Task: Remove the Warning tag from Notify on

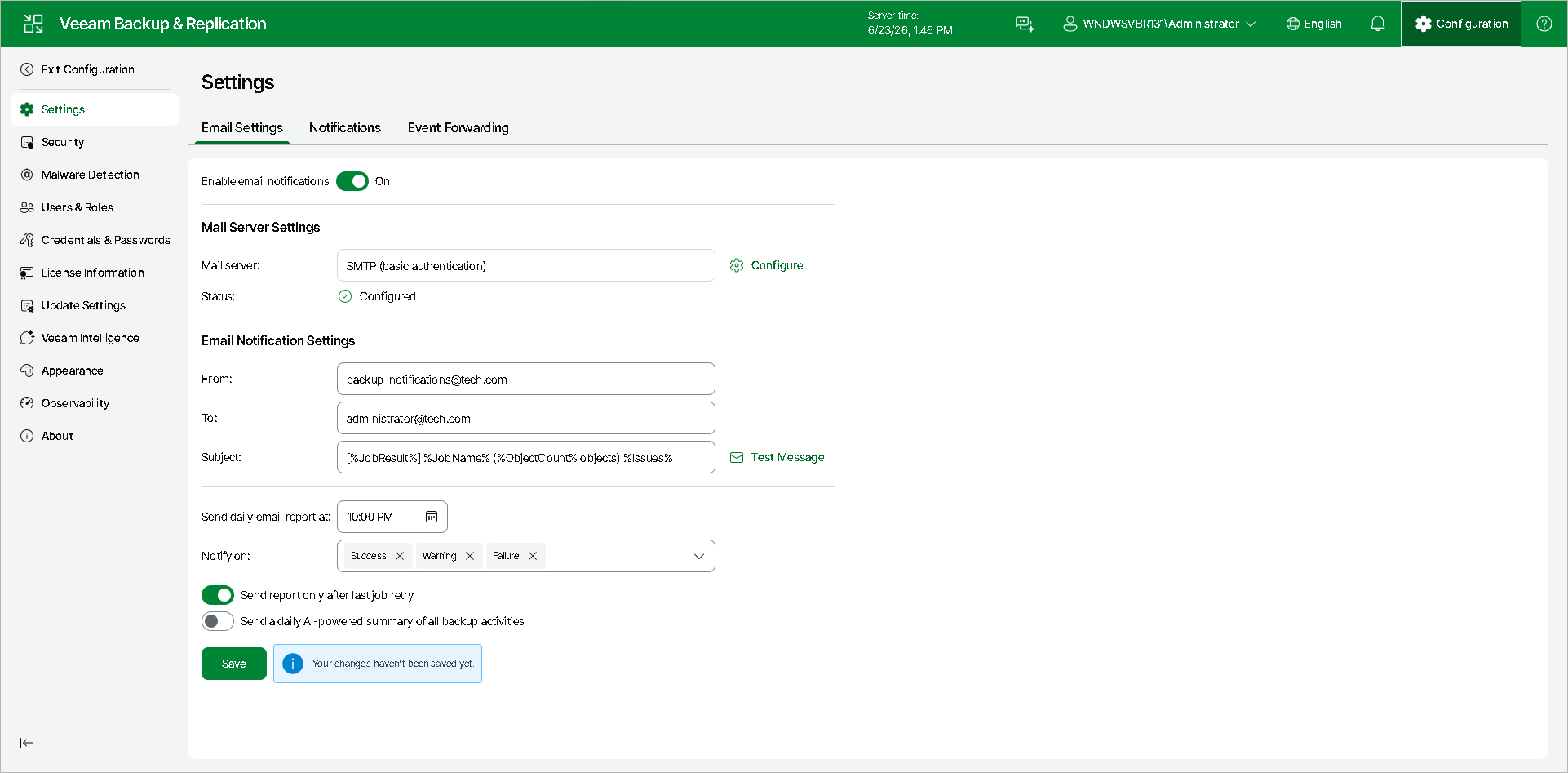Action: tap(470, 556)
